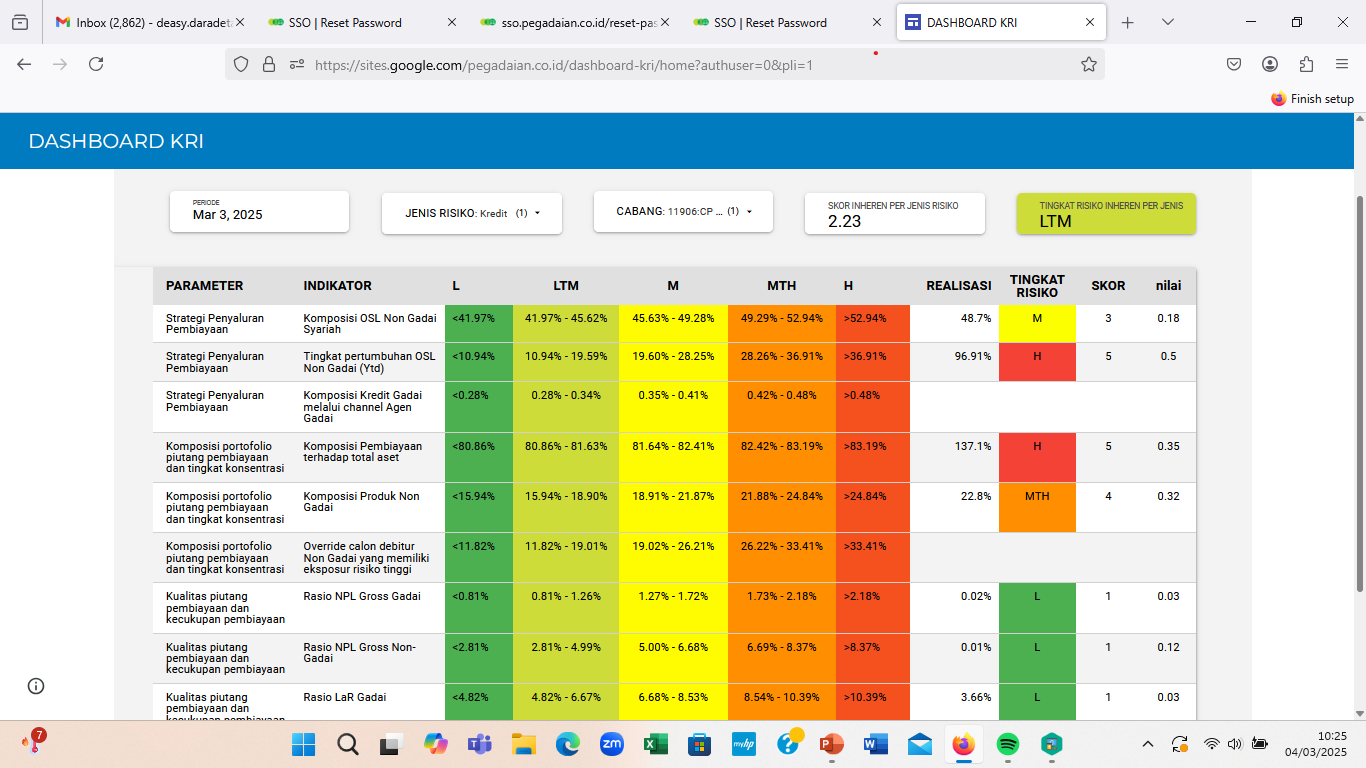This screenshot has width=1366, height=768.
Task: Click the tracking protection shield icon
Action: (x=240, y=64)
